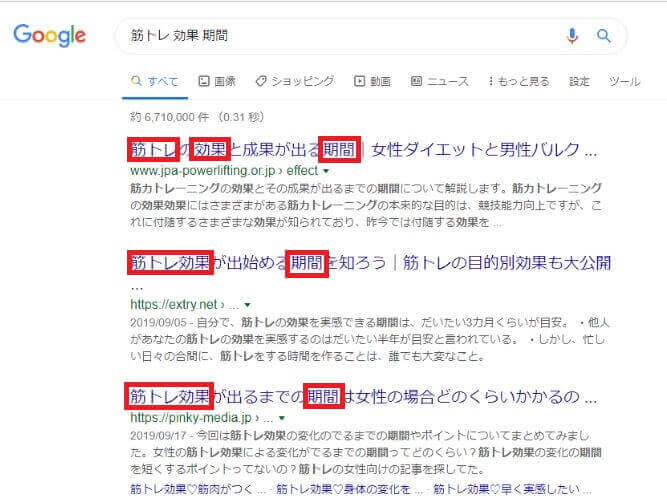Open result 筋トレ効果が出始める期間を知ろう

[x=370, y=263]
